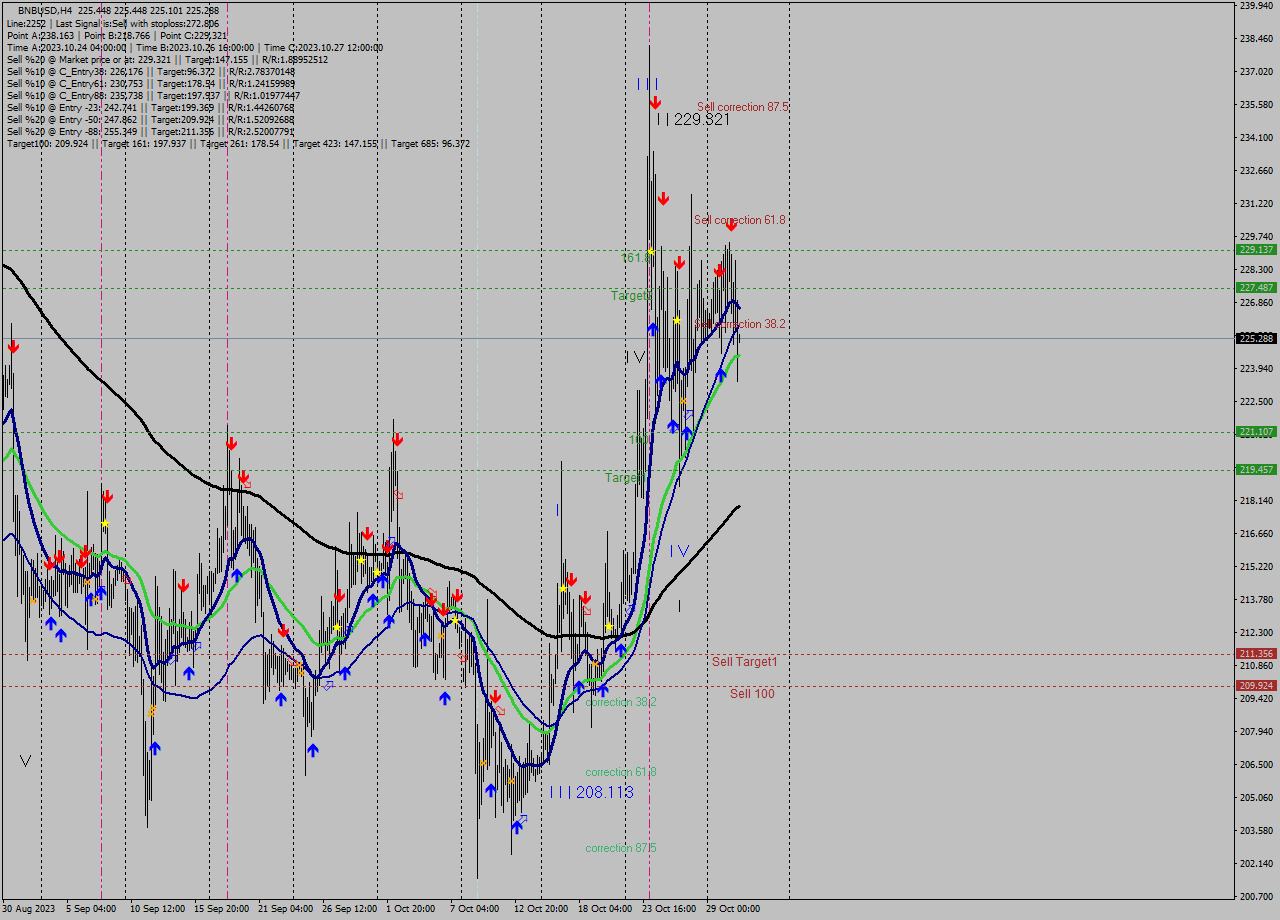Click the green '161.8' level label
Image resolution: width=1280 pixels, height=920 pixels.
635,258
